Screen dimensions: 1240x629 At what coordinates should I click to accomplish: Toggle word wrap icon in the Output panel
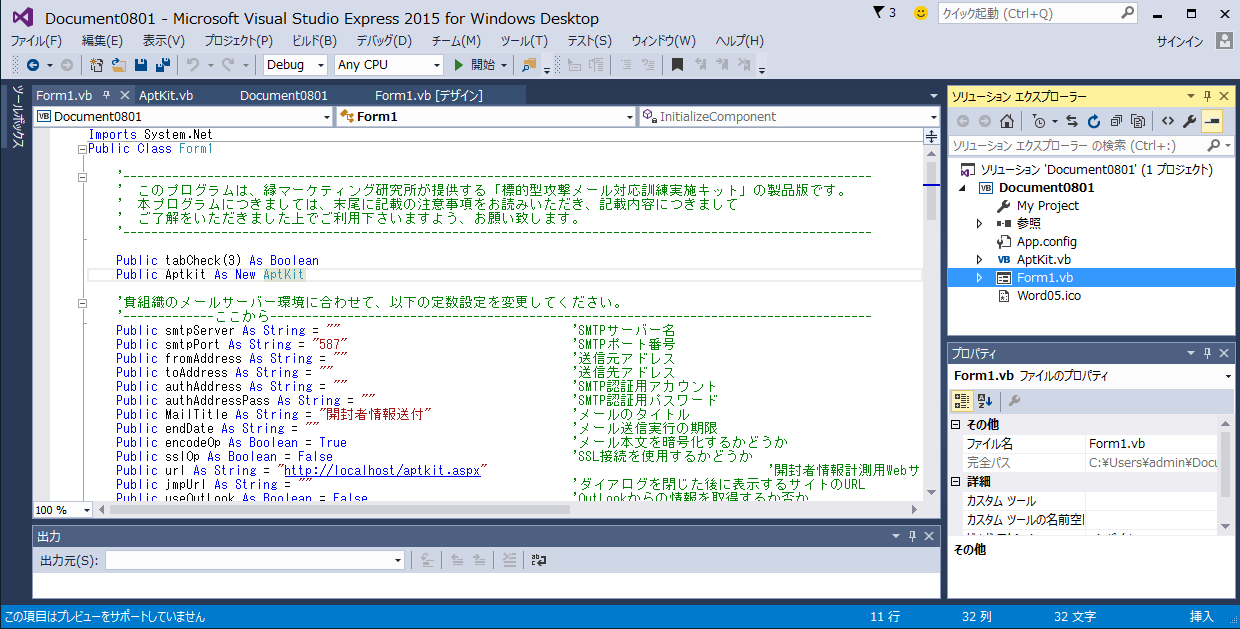coord(538,560)
